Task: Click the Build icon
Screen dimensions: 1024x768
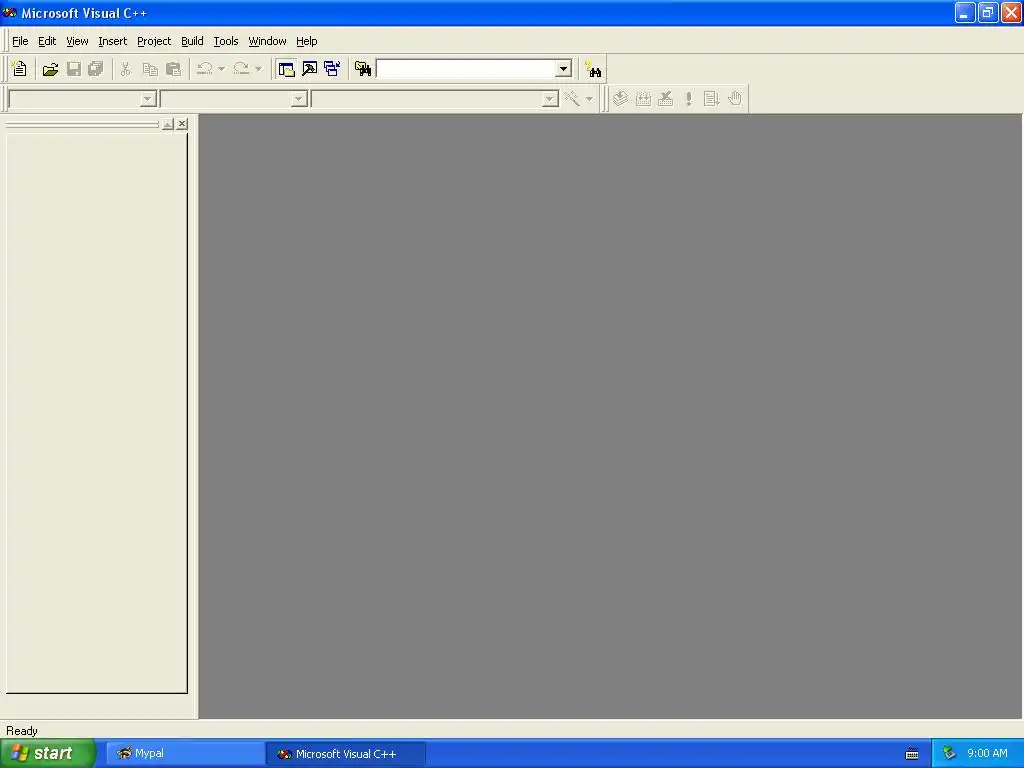Action: click(643, 99)
